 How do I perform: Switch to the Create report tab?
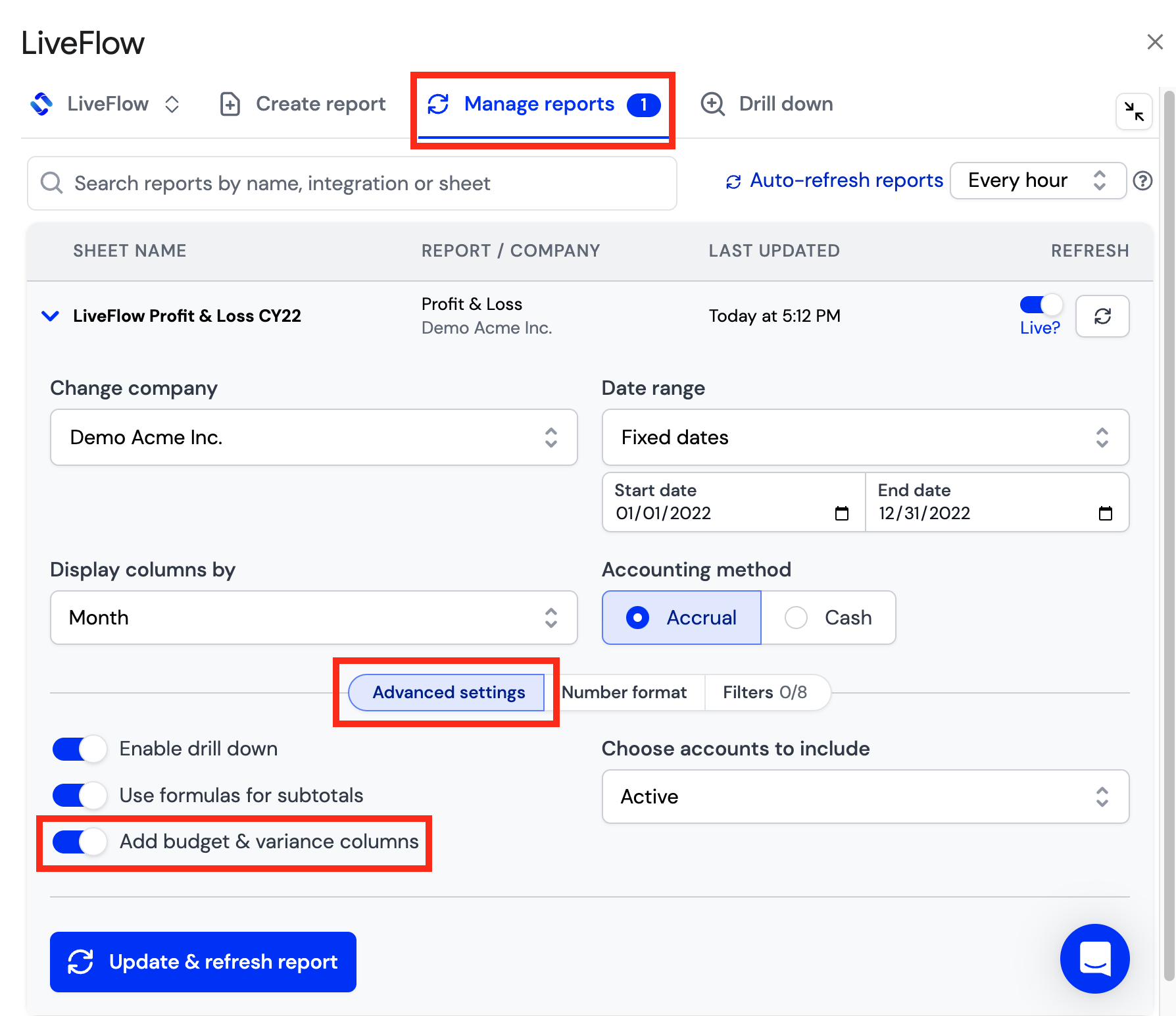(303, 104)
